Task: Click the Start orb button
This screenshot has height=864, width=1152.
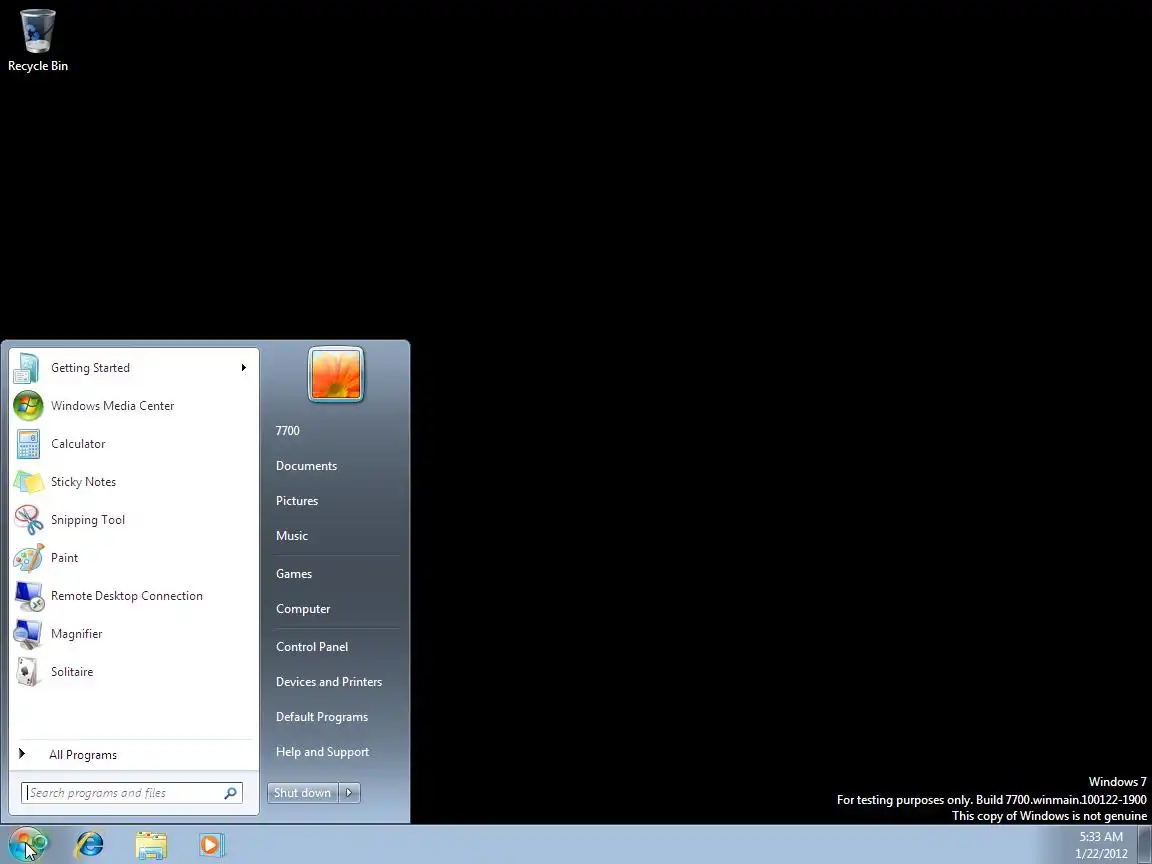Action: 28,844
